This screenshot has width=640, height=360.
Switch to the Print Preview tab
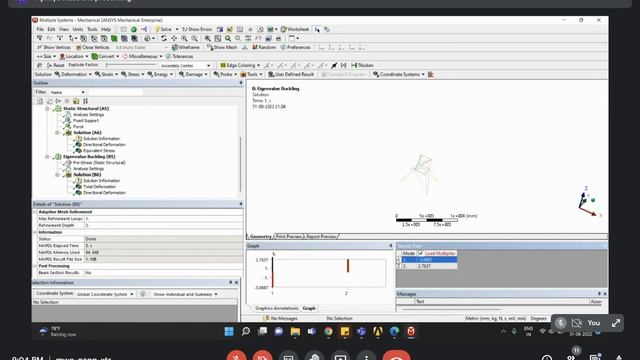tap(289, 236)
